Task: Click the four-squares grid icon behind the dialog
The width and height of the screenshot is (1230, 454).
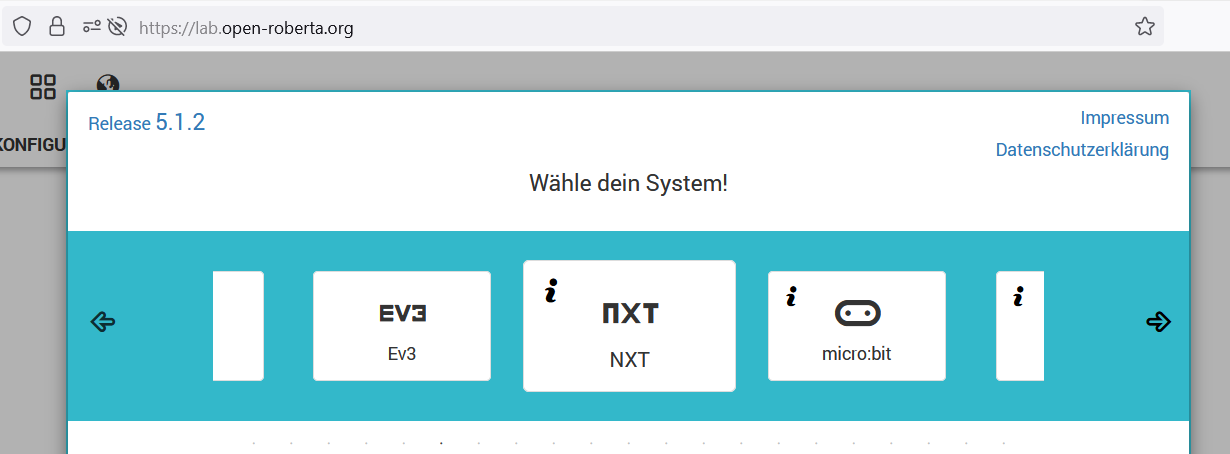Action: pos(43,87)
